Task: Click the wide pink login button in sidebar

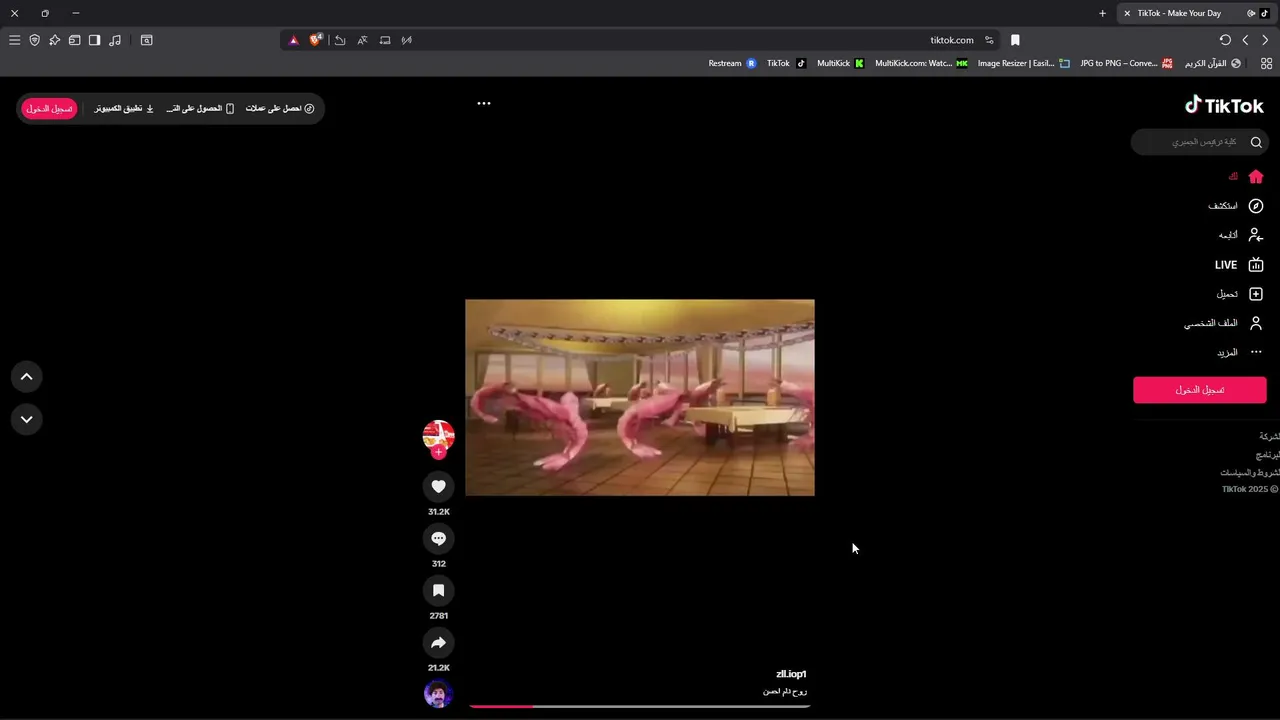Action: click(1199, 390)
